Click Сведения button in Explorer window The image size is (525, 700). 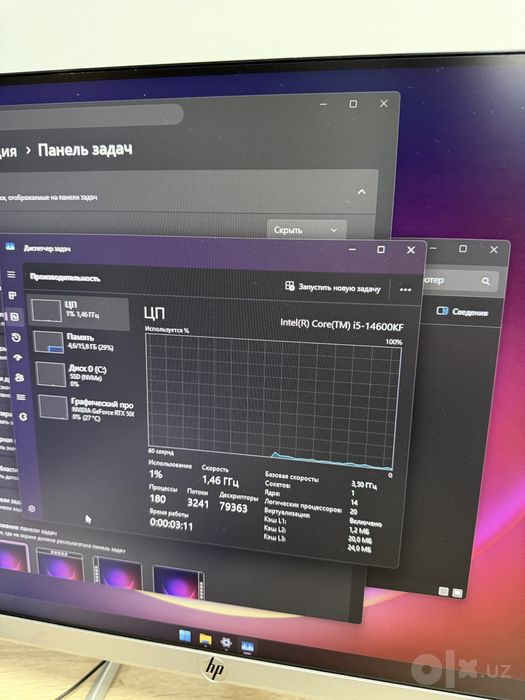[x=462, y=312]
